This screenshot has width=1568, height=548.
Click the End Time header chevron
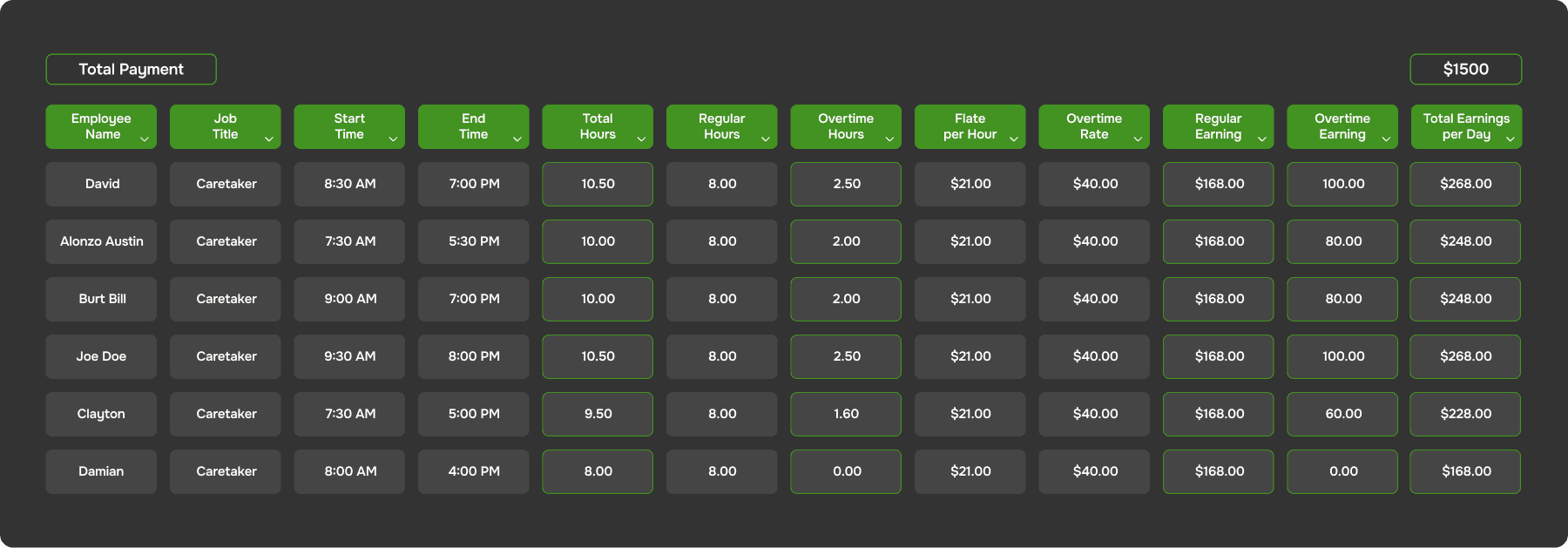click(x=517, y=139)
